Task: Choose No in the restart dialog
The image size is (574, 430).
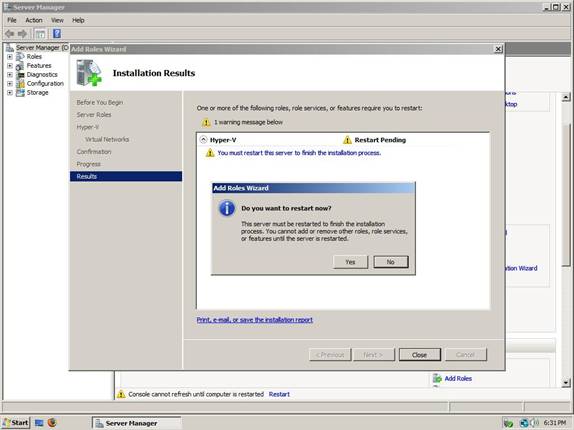Action: [391, 262]
